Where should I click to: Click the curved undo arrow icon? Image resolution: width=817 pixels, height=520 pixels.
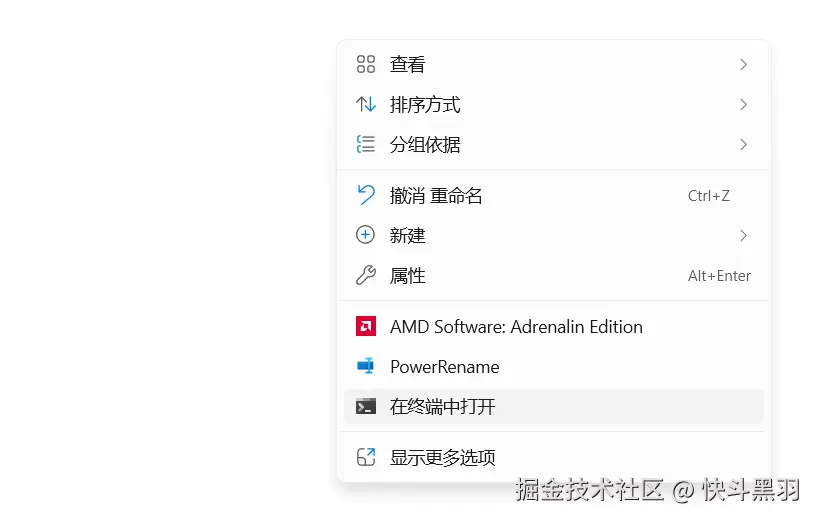pos(366,195)
